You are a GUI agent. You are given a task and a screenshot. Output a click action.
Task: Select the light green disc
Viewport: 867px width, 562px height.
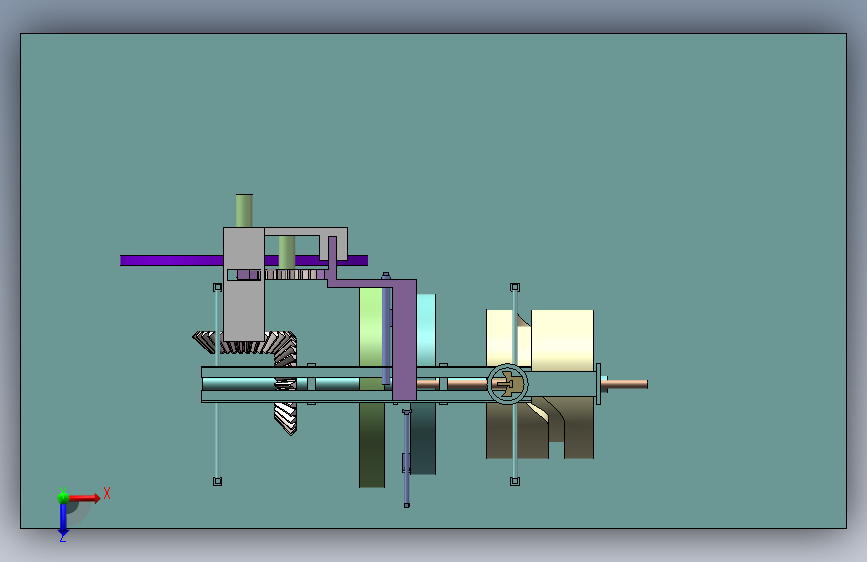pos(370,326)
